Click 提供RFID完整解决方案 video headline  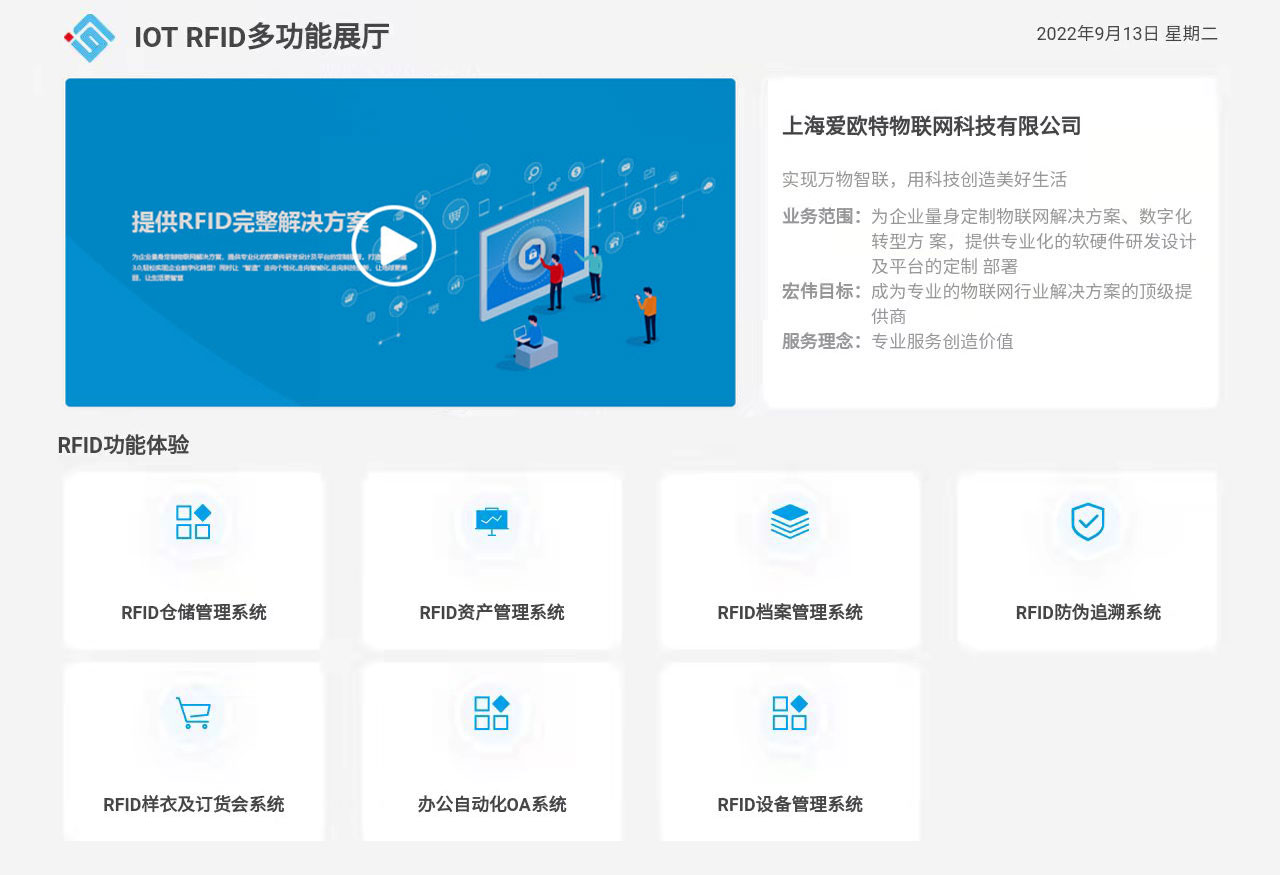pyautogui.click(x=251, y=221)
